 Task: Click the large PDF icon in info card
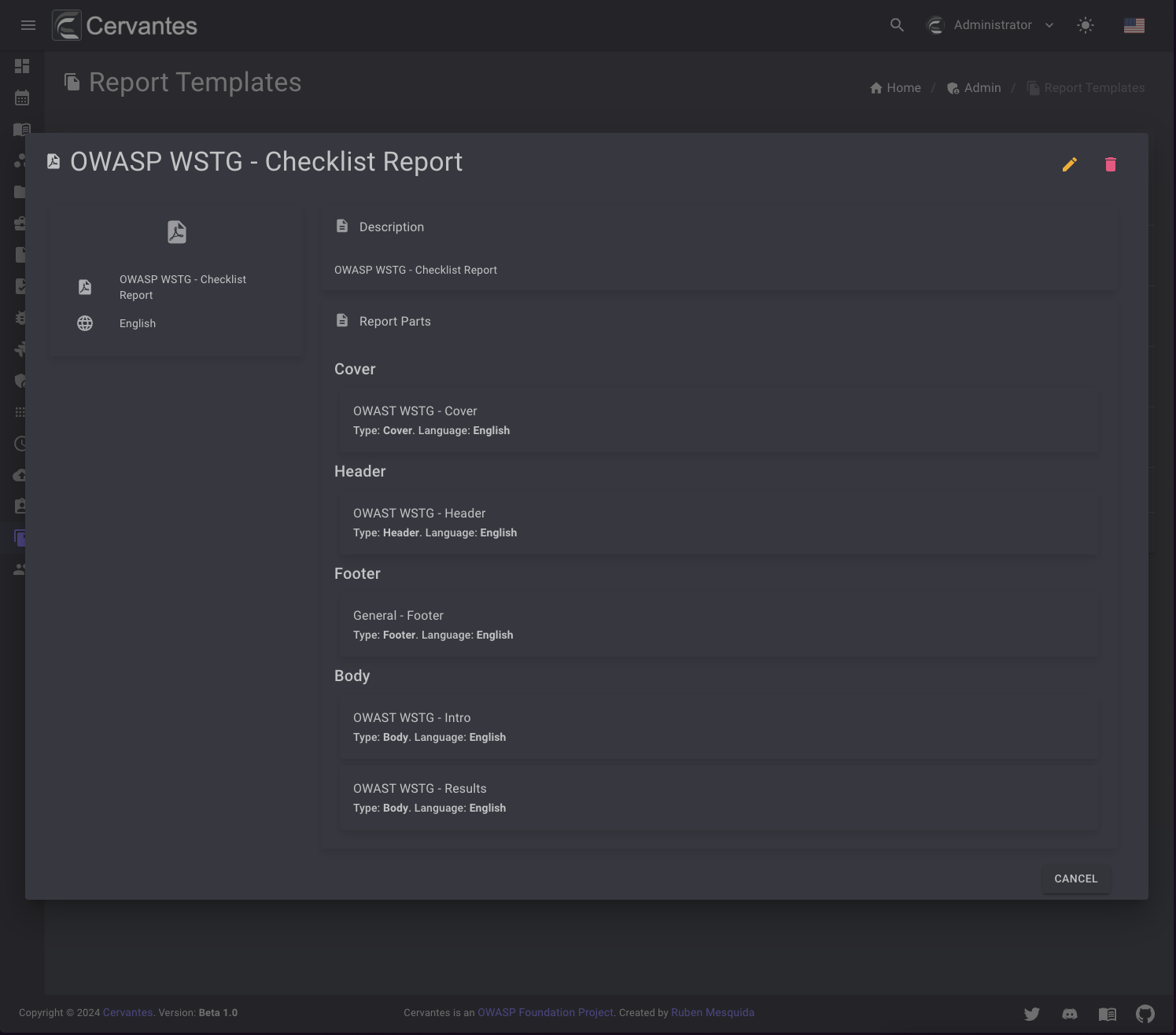pos(177,232)
